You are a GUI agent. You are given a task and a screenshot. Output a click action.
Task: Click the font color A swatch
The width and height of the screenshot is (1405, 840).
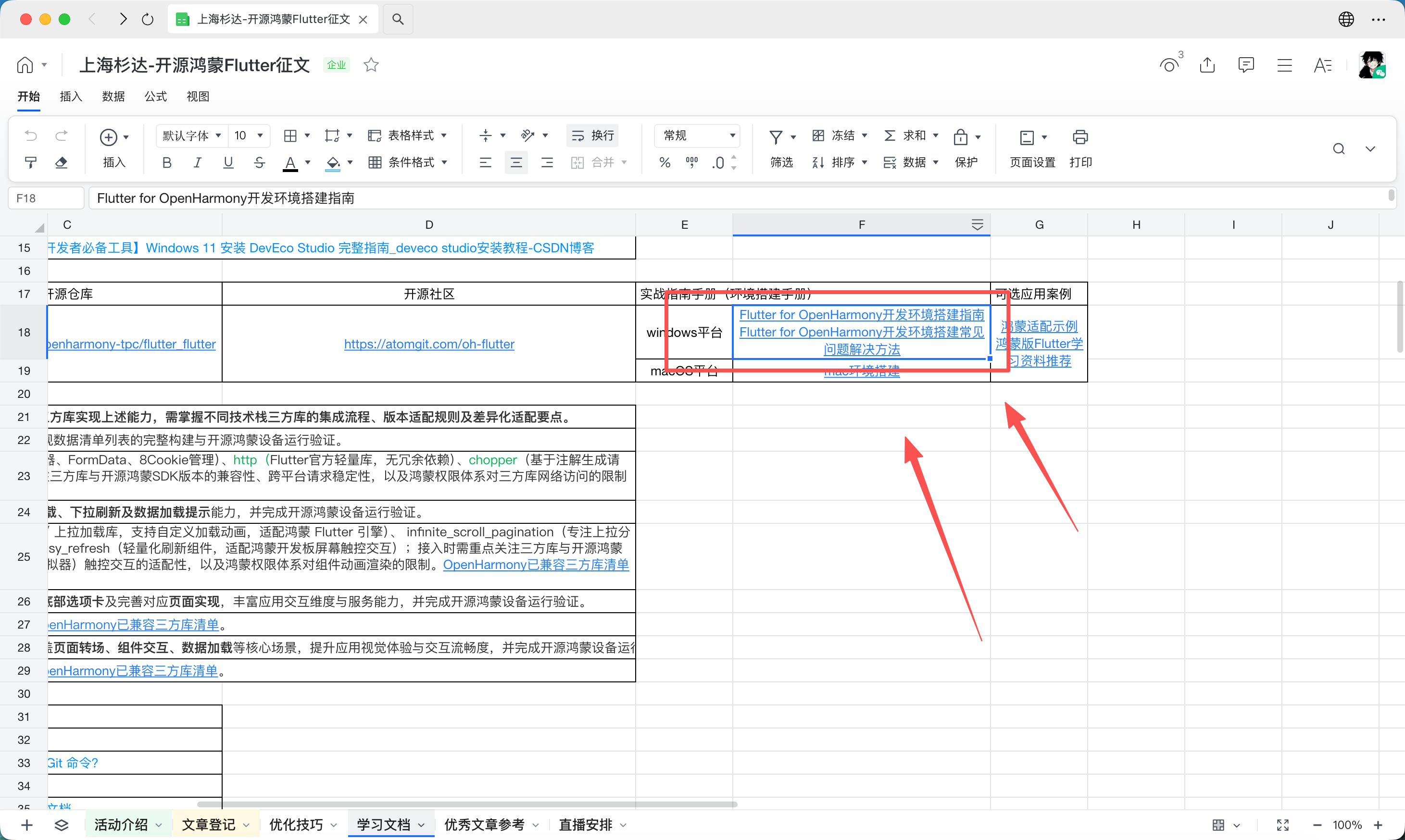point(290,163)
